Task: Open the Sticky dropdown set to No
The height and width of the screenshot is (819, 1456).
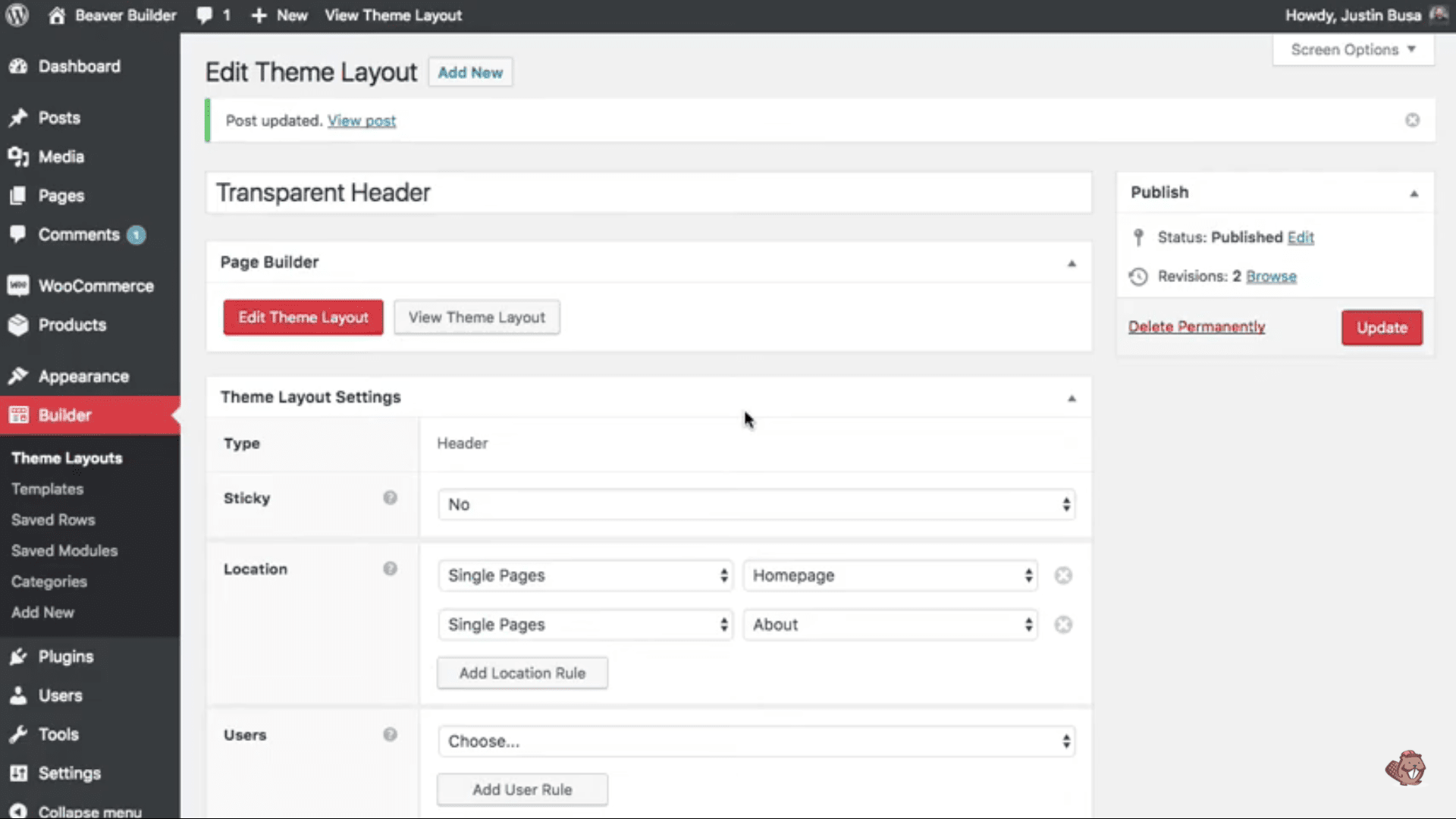Action: [x=756, y=504]
